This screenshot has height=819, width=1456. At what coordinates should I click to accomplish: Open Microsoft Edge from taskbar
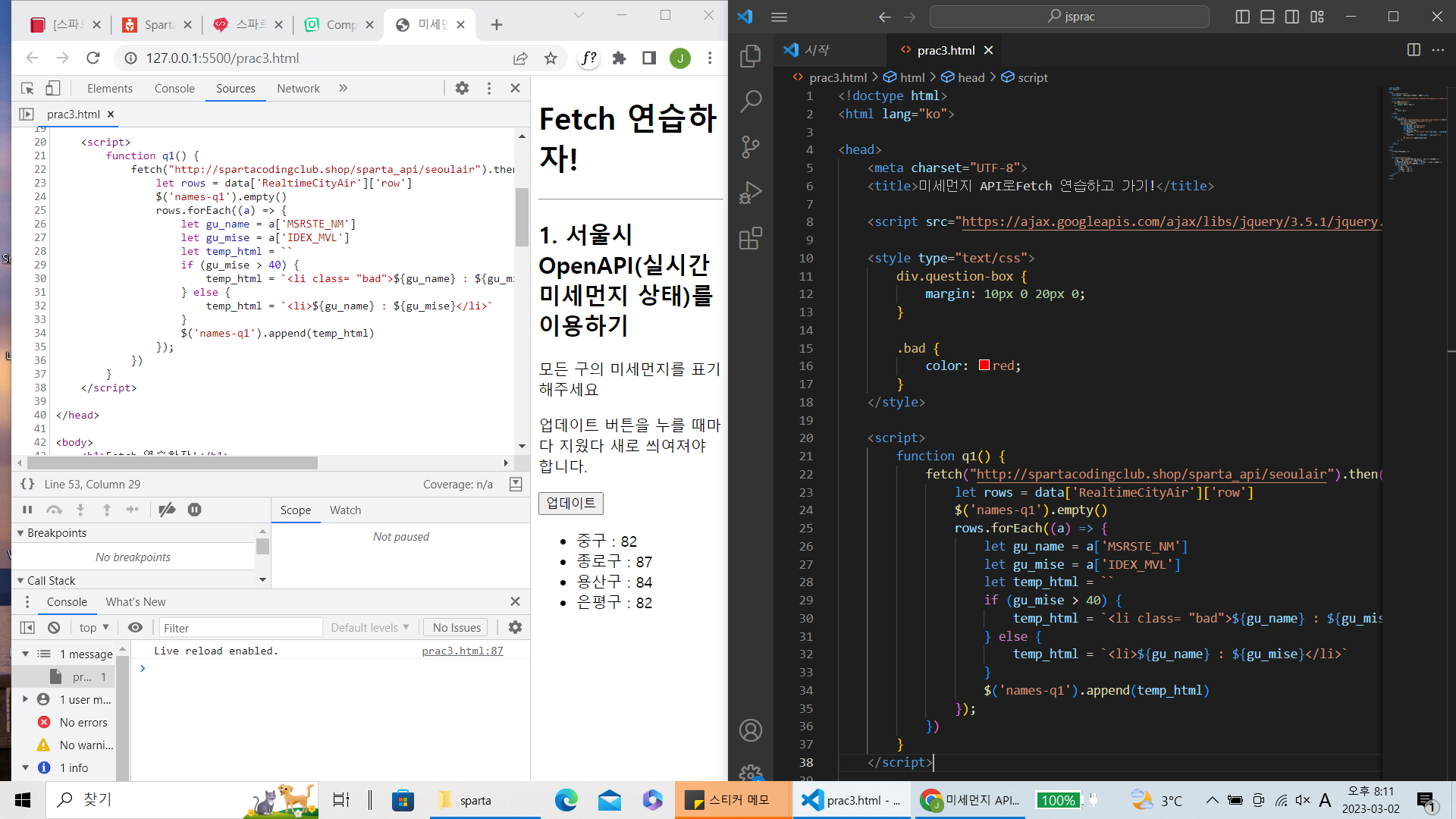tap(566, 800)
